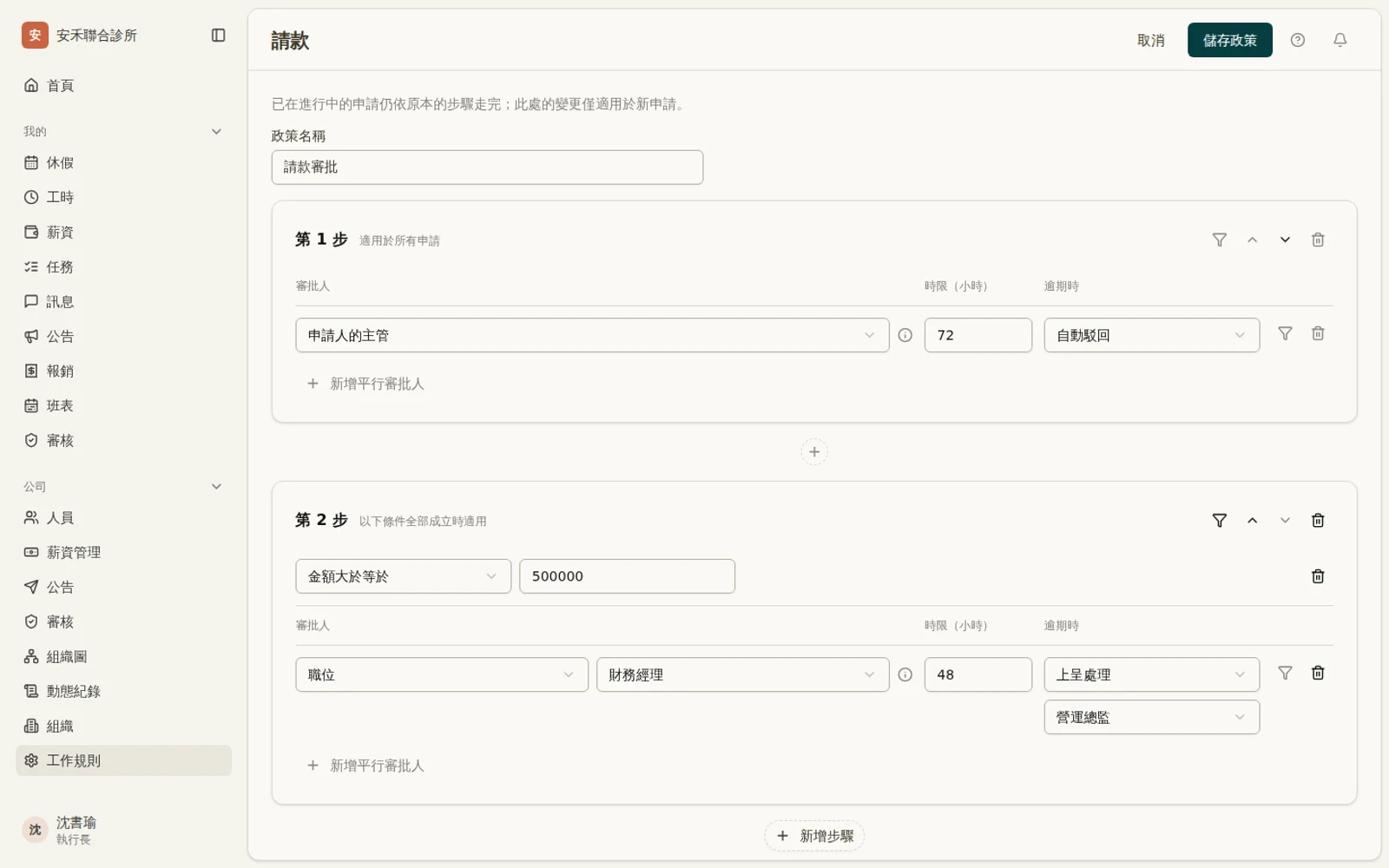Open 申請人的主管 approver dropdown

tap(592, 335)
